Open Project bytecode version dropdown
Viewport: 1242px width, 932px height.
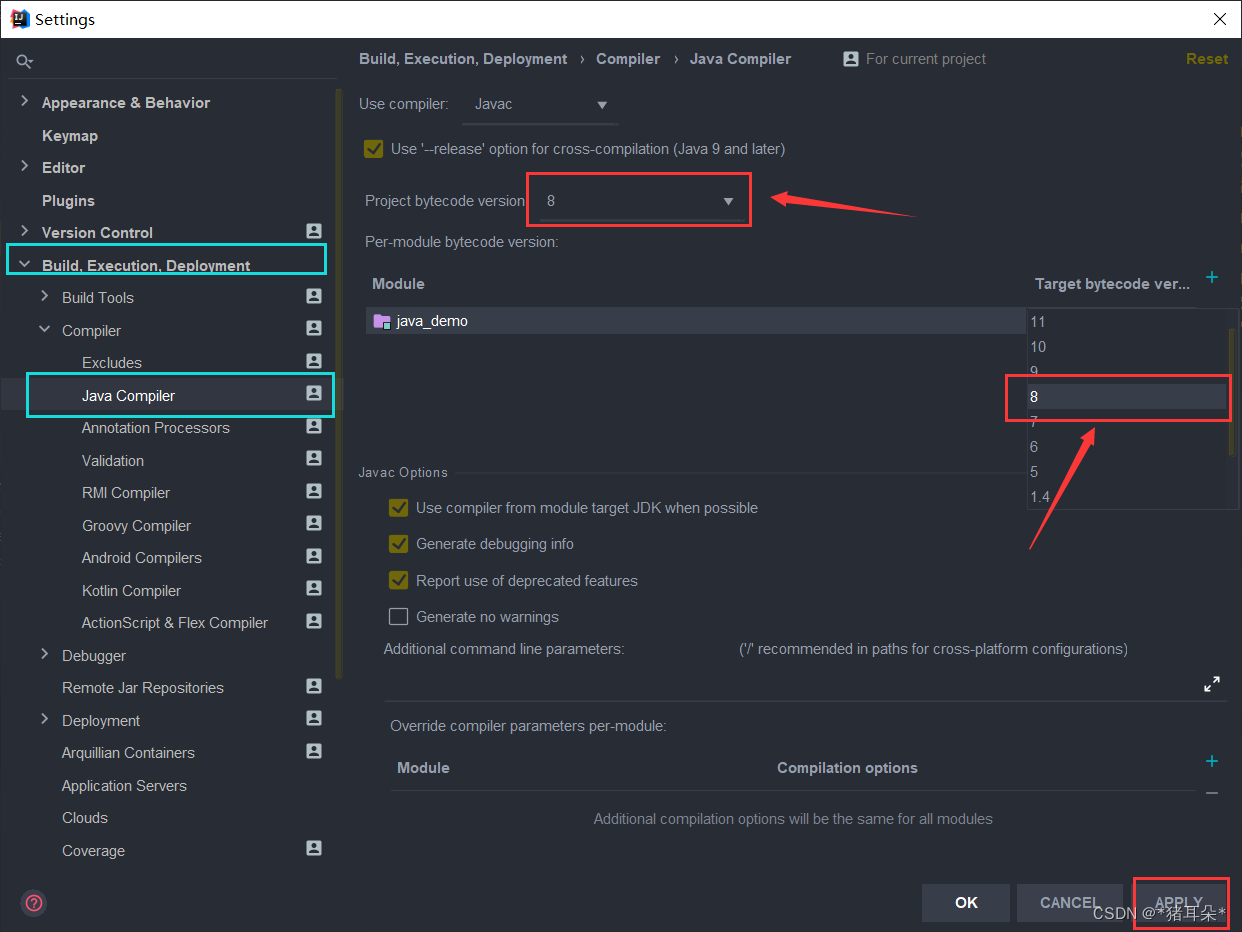tap(641, 201)
